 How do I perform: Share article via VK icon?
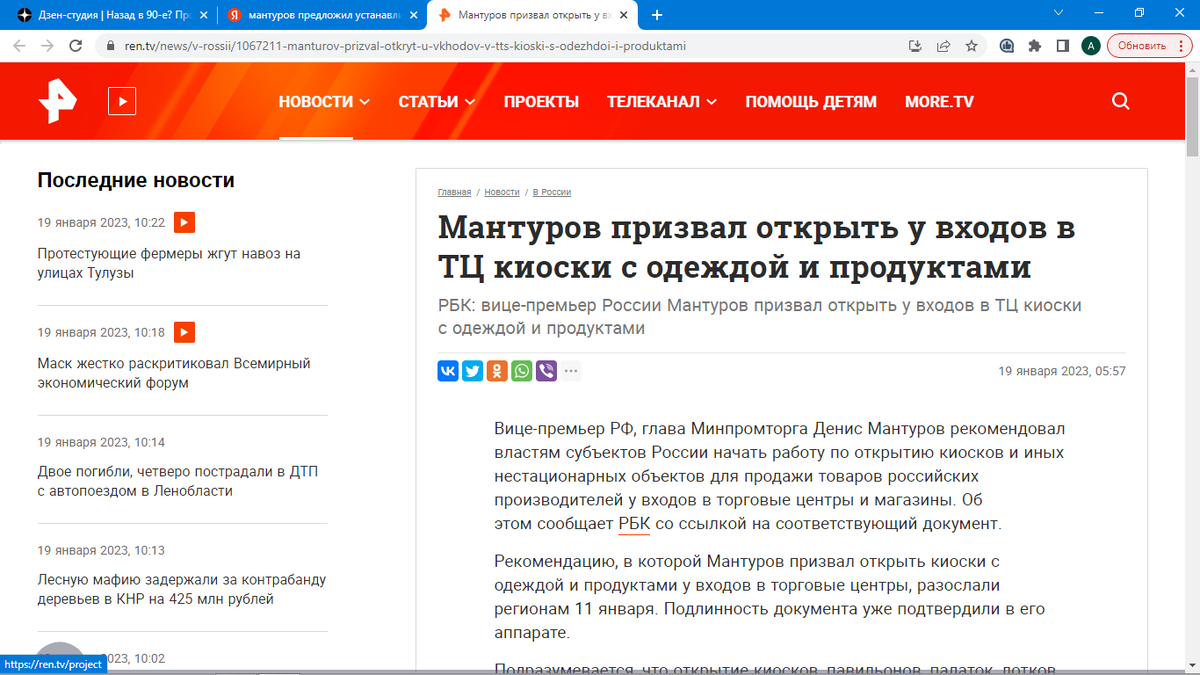point(448,371)
